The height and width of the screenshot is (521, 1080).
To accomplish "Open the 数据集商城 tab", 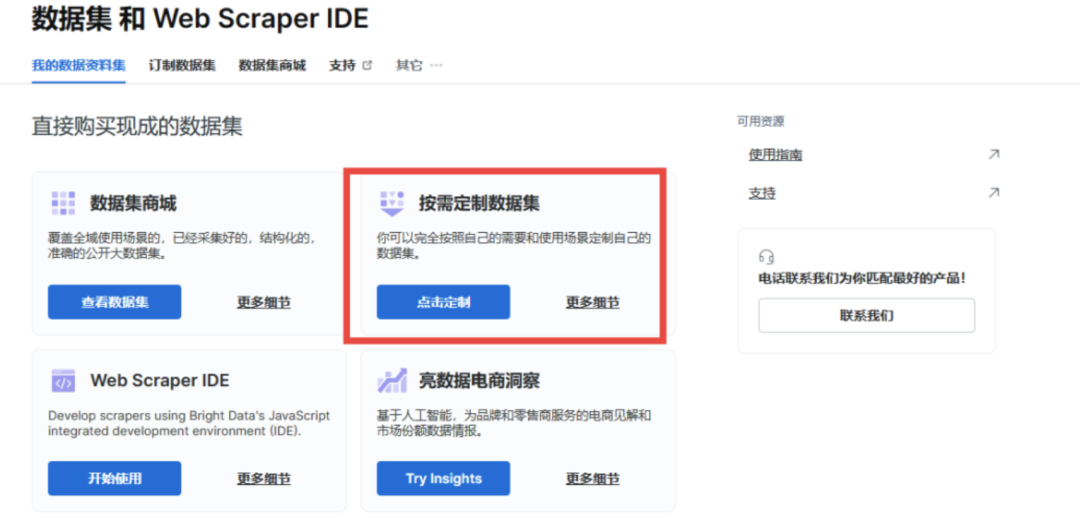I will [272, 65].
